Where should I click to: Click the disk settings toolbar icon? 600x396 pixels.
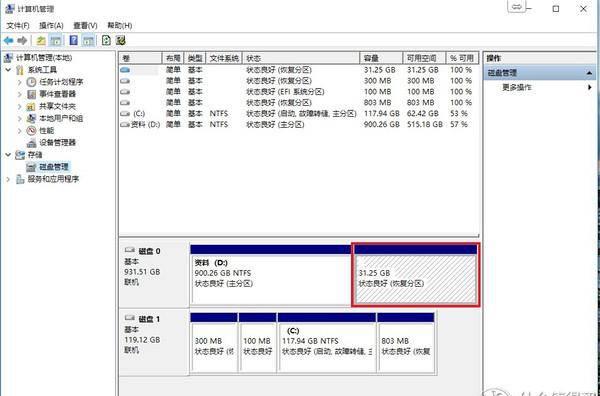[121, 40]
